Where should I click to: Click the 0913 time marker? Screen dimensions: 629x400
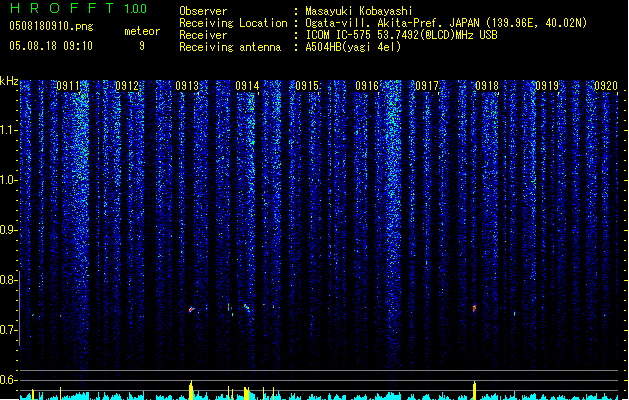[187, 86]
